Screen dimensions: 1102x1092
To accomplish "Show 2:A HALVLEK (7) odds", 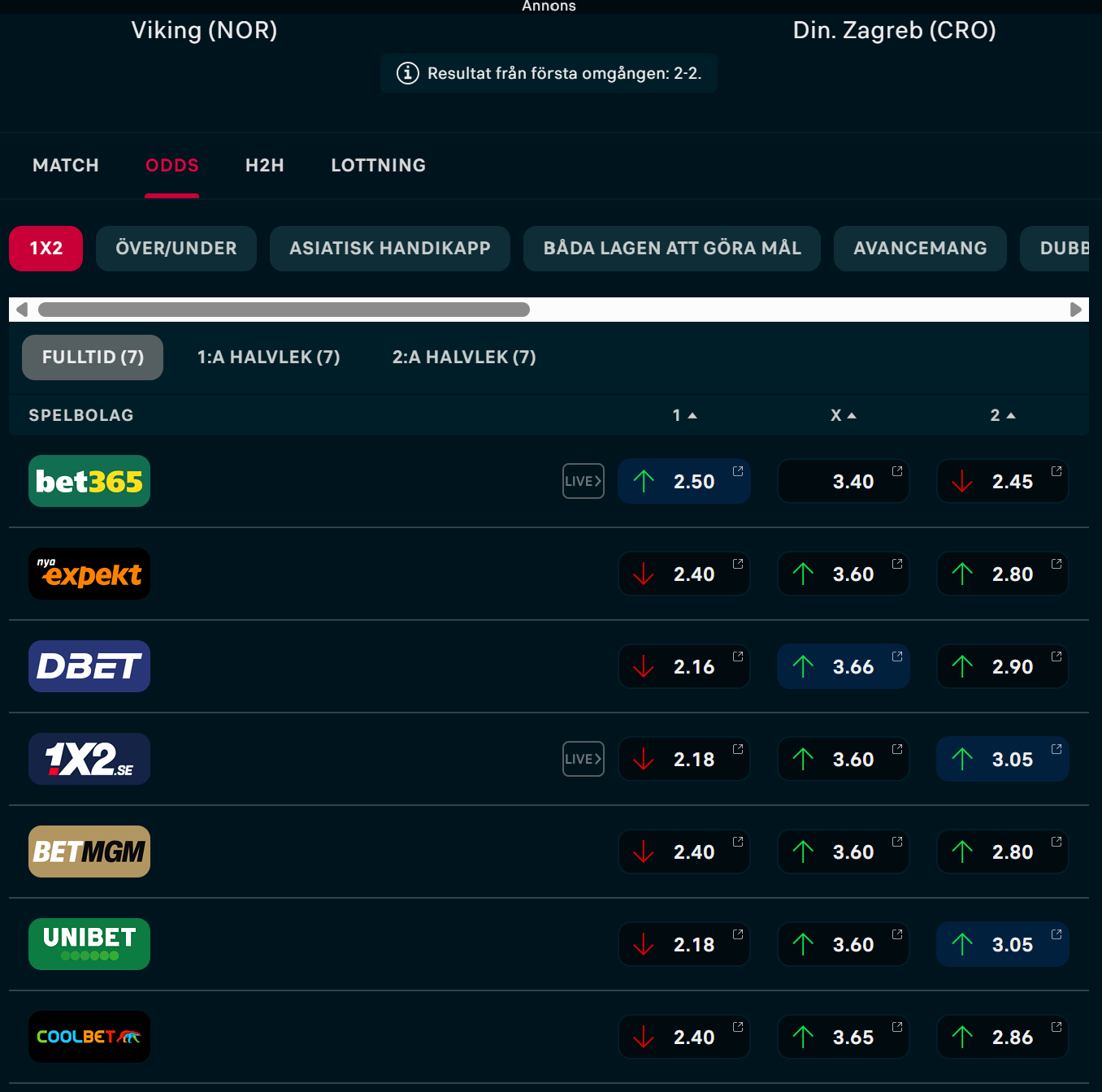I will (x=464, y=357).
